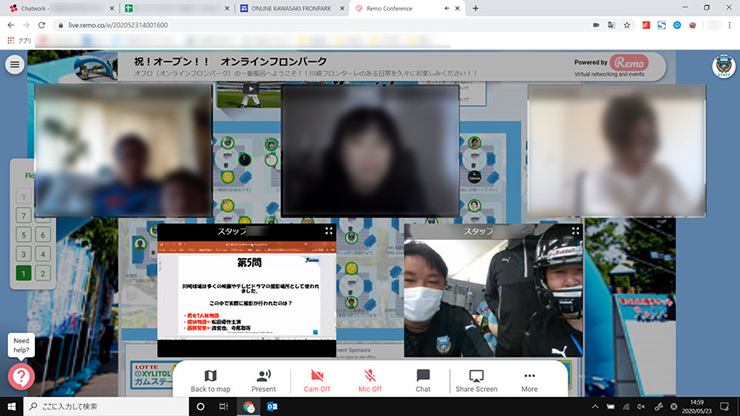The height and width of the screenshot is (416, 740).
Task: Toggle the Cam Off camera control
Action: tap(317, 381)
